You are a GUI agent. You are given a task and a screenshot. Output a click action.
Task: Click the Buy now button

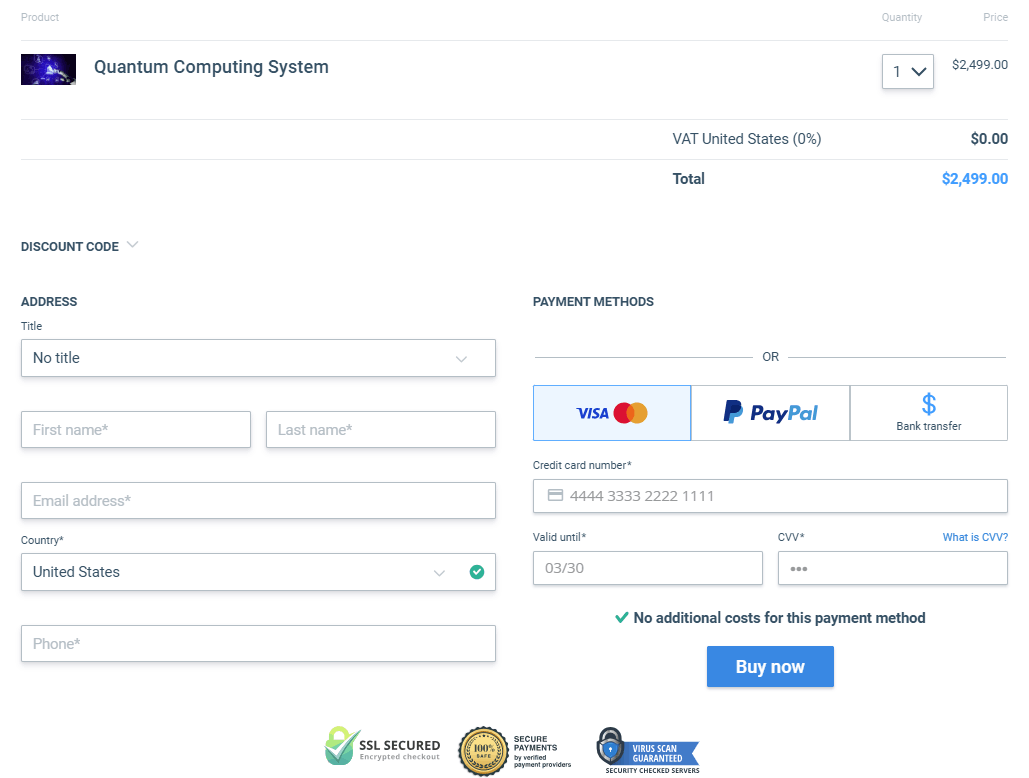pos(770,666)
